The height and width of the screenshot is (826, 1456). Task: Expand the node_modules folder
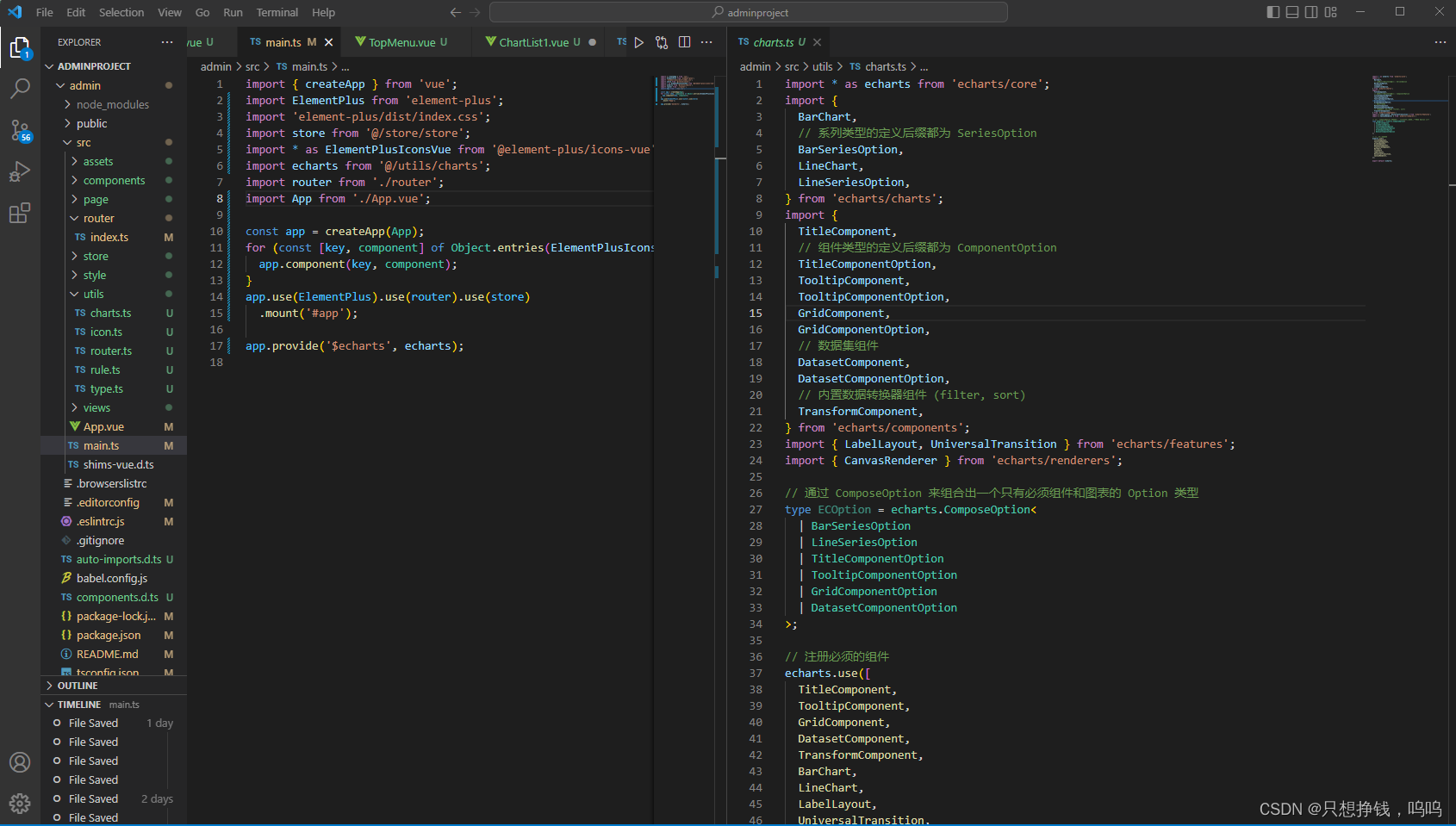coord(112,104)
